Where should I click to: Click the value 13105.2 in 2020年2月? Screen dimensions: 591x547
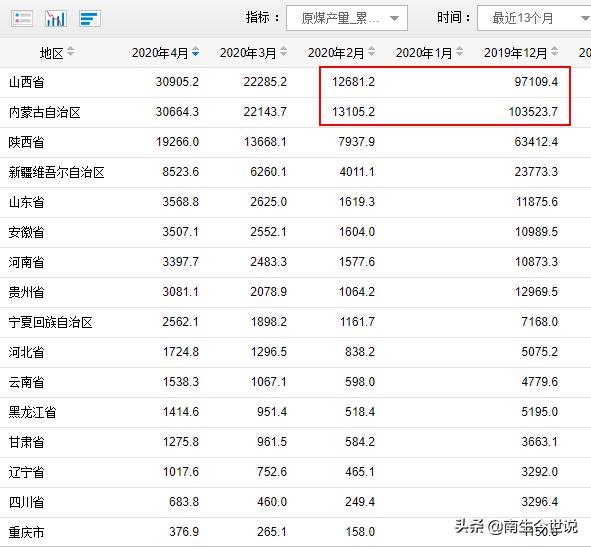[353, 112]
